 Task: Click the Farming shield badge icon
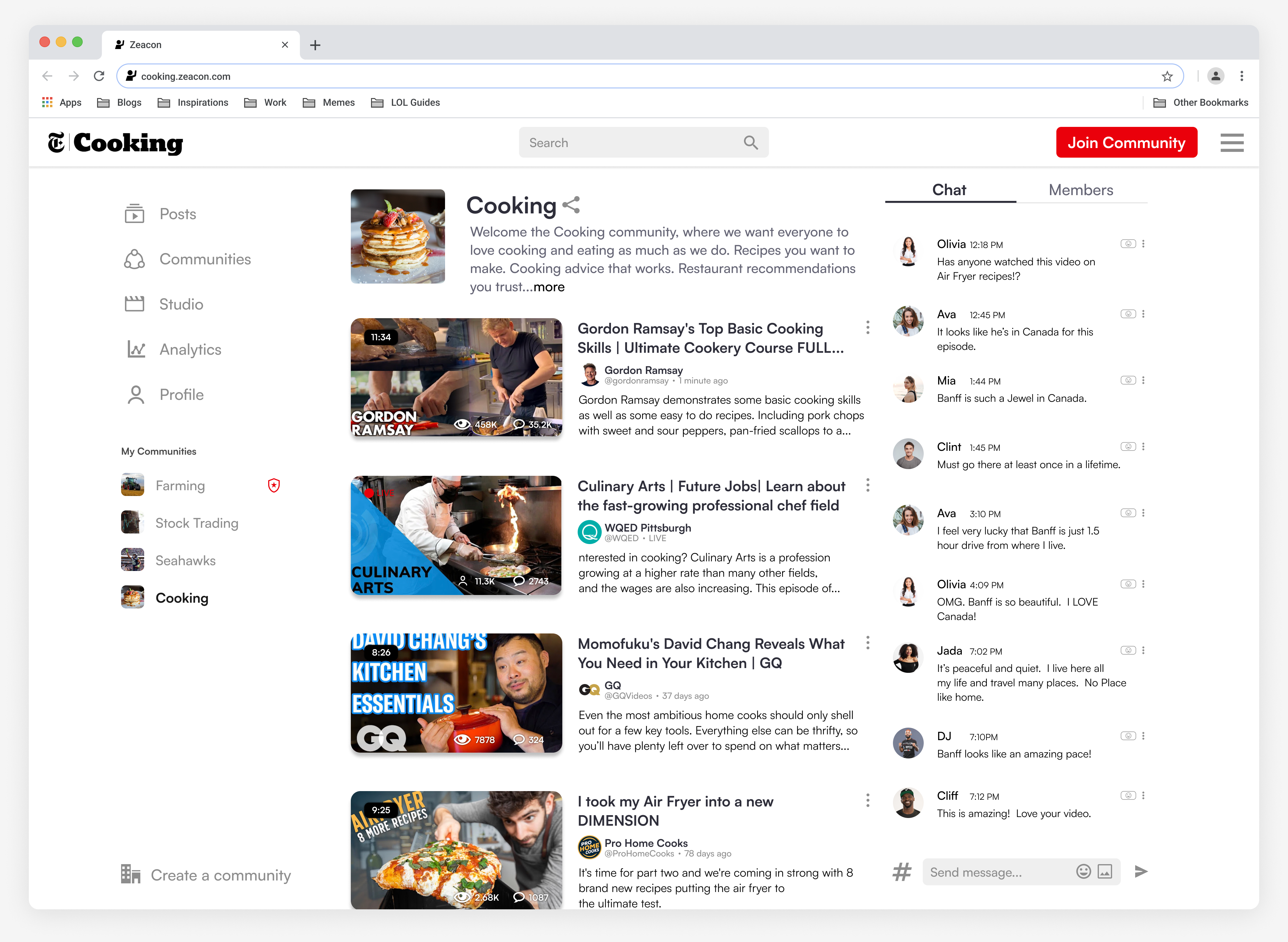pyautogui.click(x=274, y=485)
